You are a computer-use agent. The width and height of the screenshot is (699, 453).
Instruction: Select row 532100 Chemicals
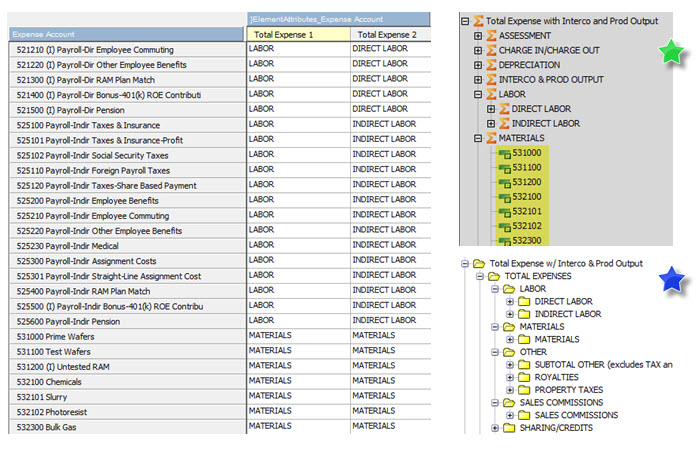tap(127, 382)
